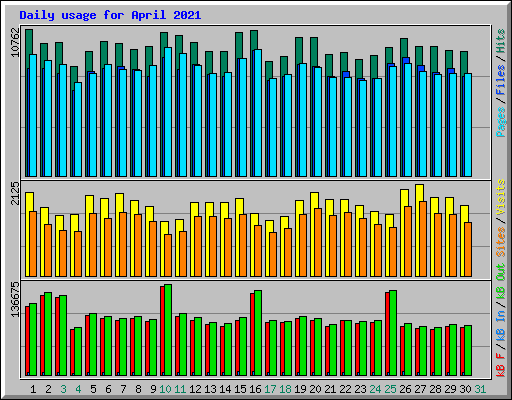This screenshot has height=400, width=512.
Task: Click the 'Pages' legend label
Action: point(501,122)
